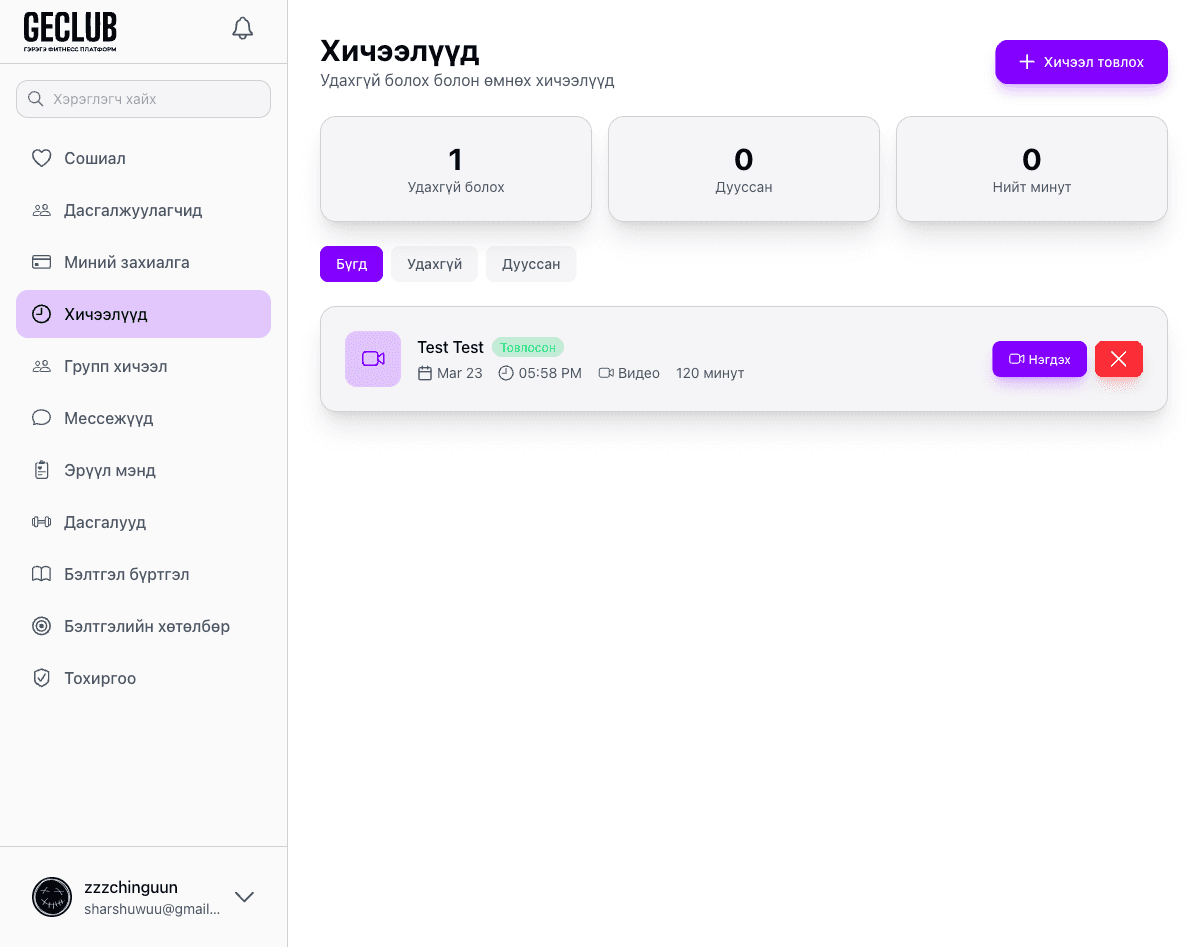Open Дасгалжуулагчид in the sidebar
This screenshot has width=1200, height=947.
coord(133,210)
